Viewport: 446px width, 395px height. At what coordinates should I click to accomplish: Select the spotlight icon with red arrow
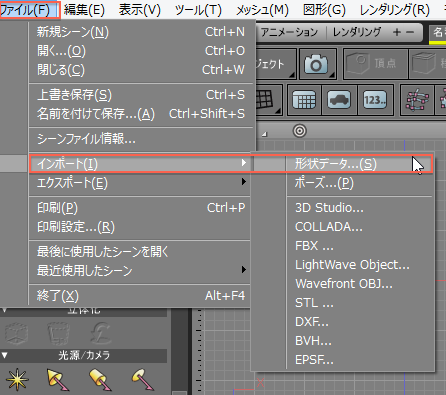[58, 379]
